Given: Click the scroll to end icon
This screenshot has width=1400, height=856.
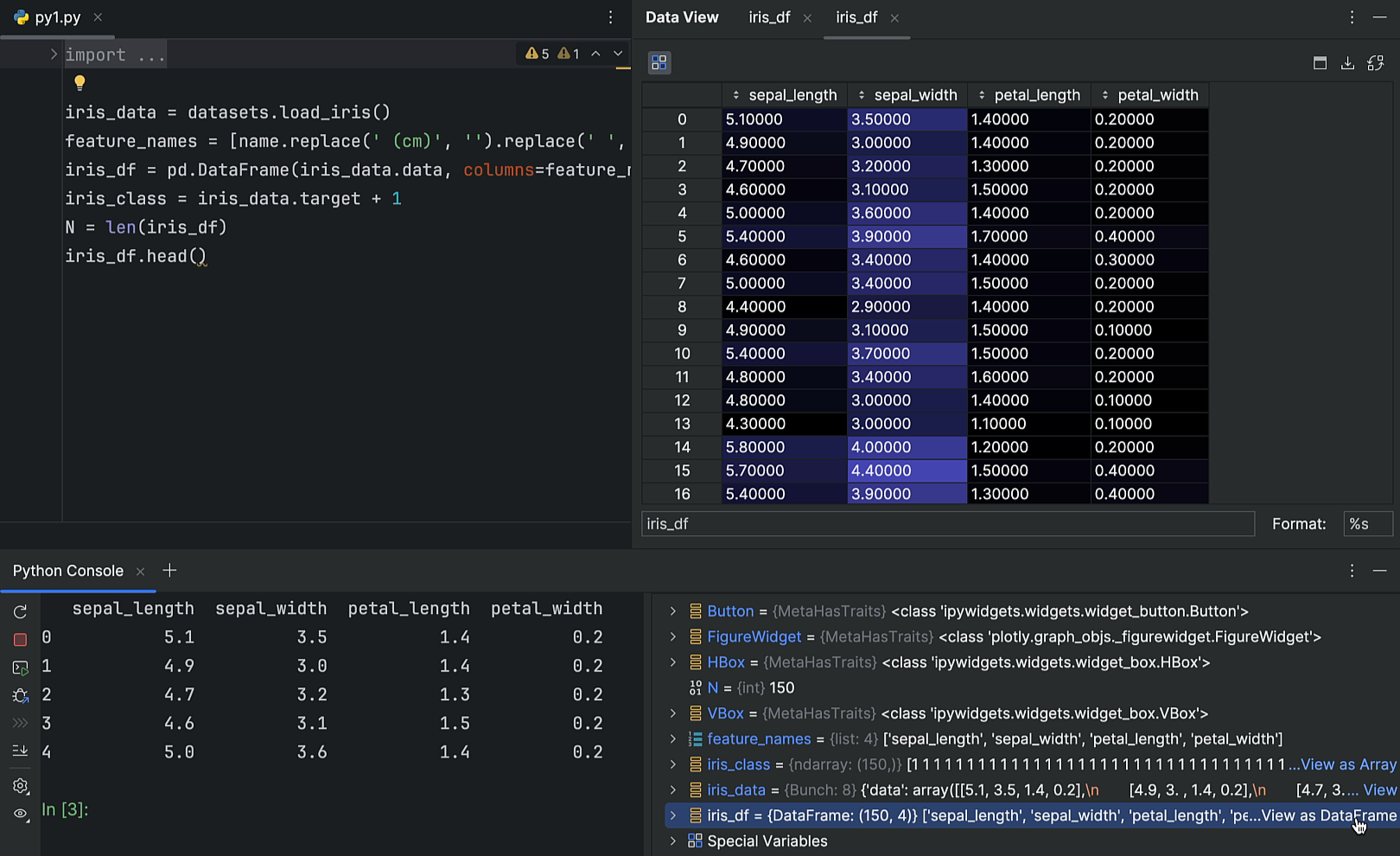Looking at the screenshot, I should coord(21,751).
